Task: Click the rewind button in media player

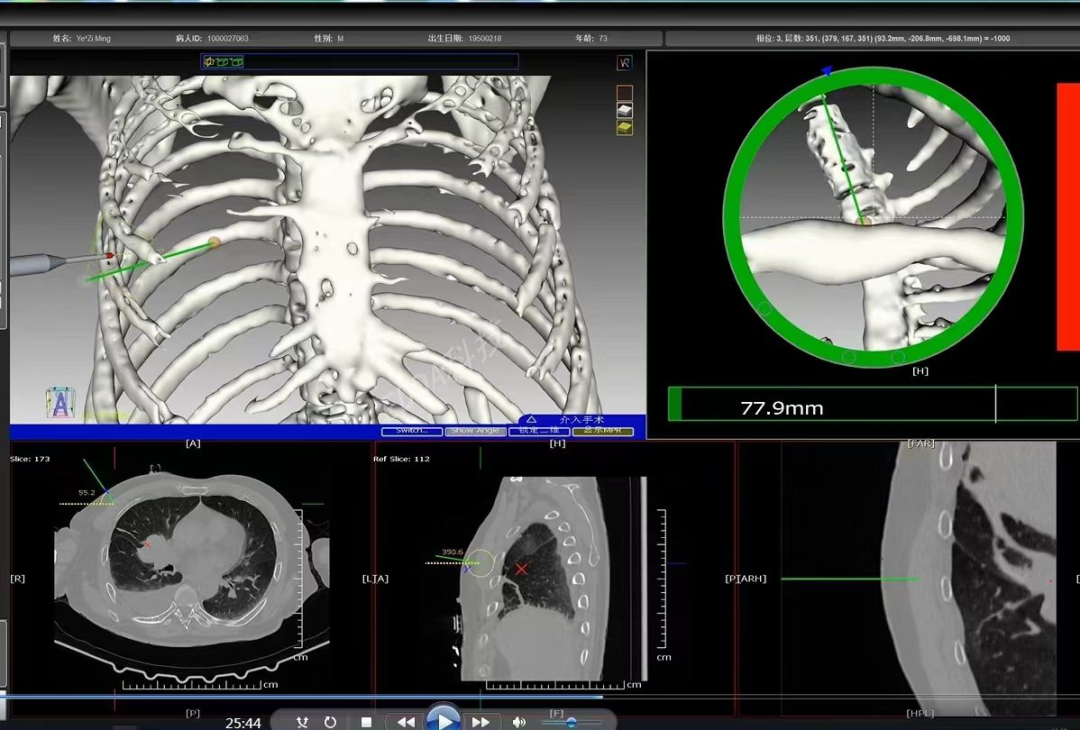Action: point(406,722)
